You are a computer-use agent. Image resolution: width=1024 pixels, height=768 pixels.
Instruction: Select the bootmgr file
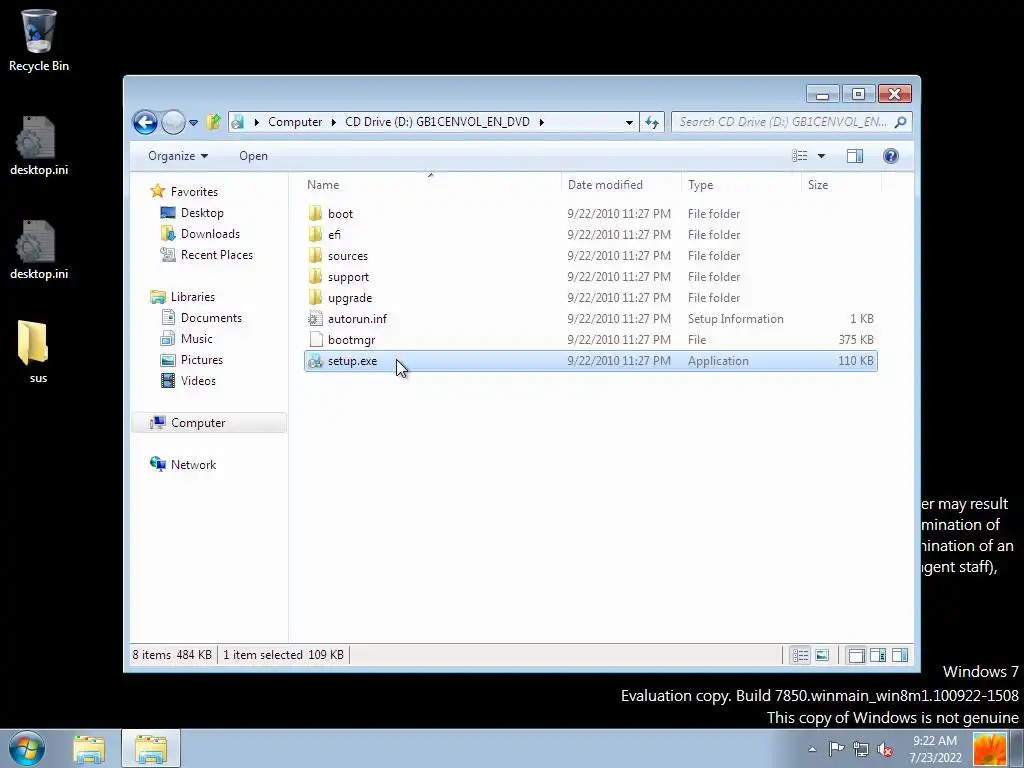click(x=590, y=340)
